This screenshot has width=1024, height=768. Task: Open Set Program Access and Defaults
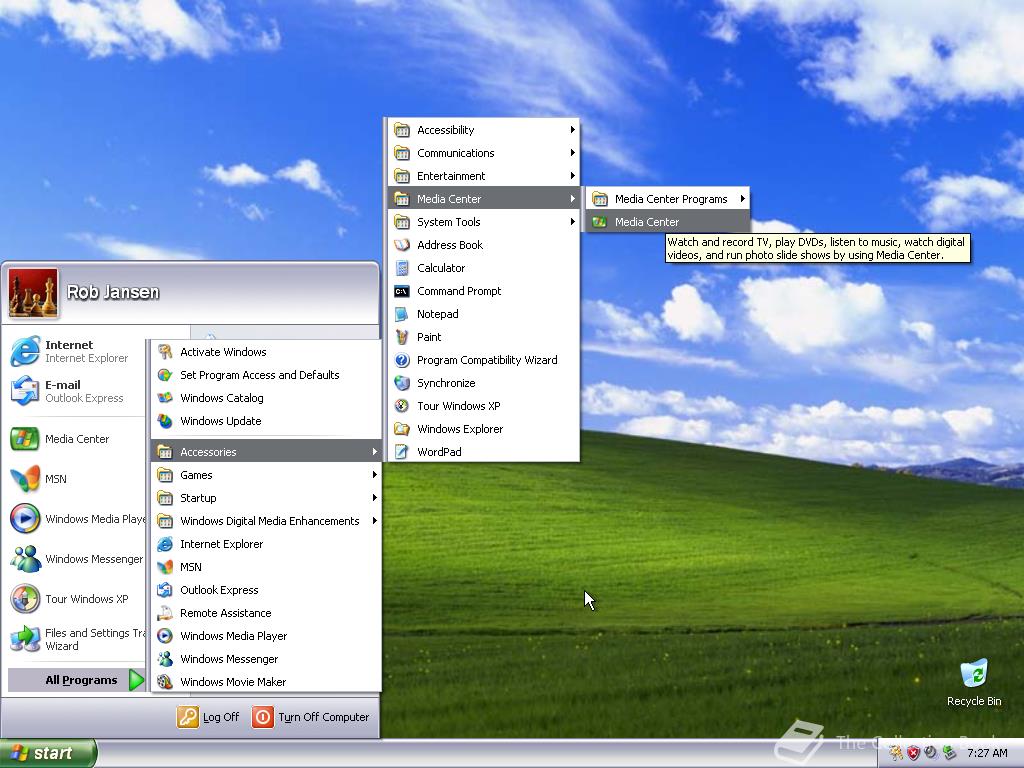point(266,375)
